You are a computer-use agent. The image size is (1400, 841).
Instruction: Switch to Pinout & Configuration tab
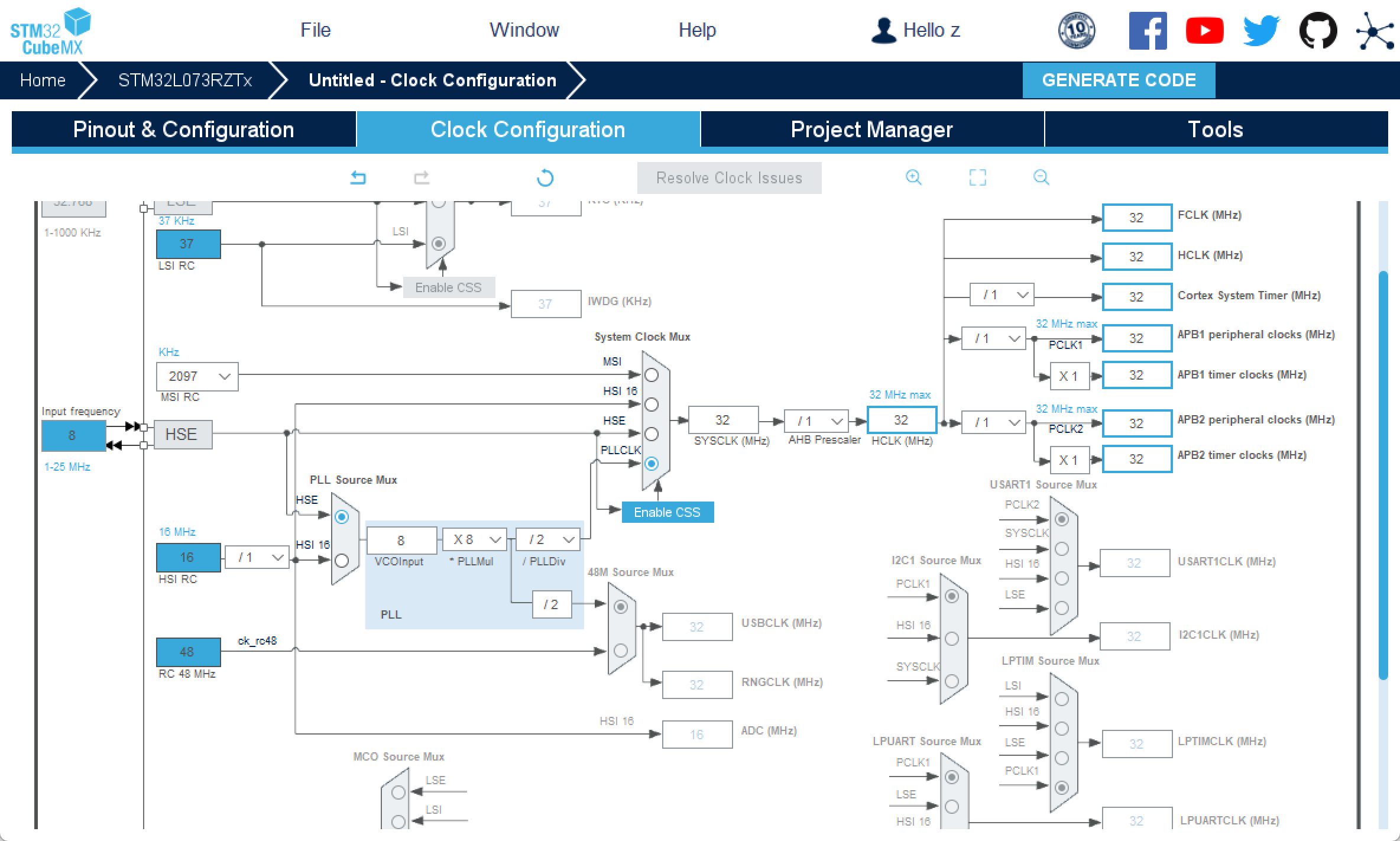click(183, 129)
